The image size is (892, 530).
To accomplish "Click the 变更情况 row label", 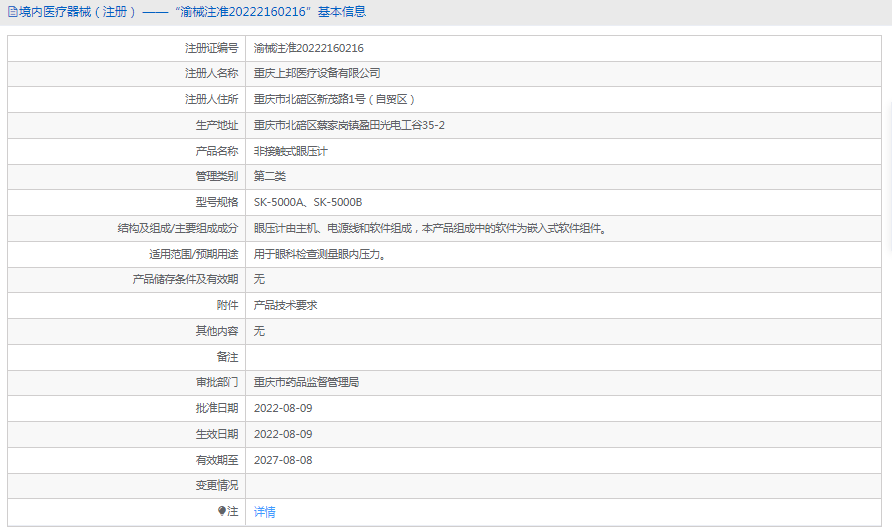I will click(x=217, y=486).
